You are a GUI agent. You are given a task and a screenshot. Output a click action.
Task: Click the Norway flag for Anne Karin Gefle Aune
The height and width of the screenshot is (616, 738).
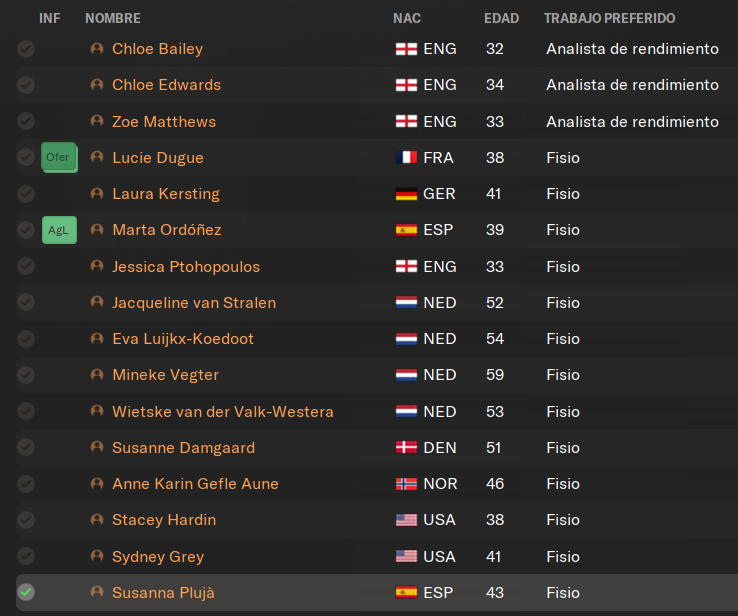point(406,484)
